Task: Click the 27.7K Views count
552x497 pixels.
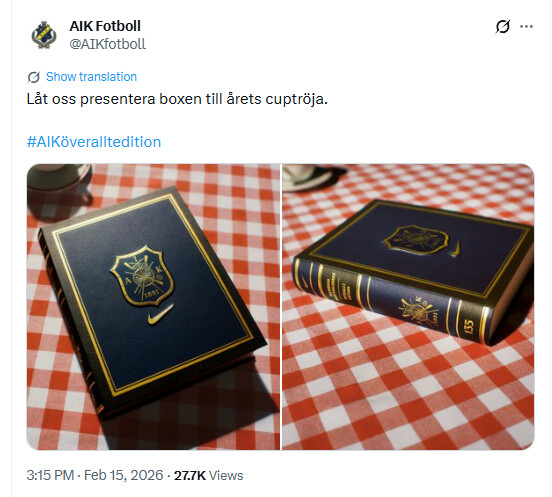Action: [208, 475]
